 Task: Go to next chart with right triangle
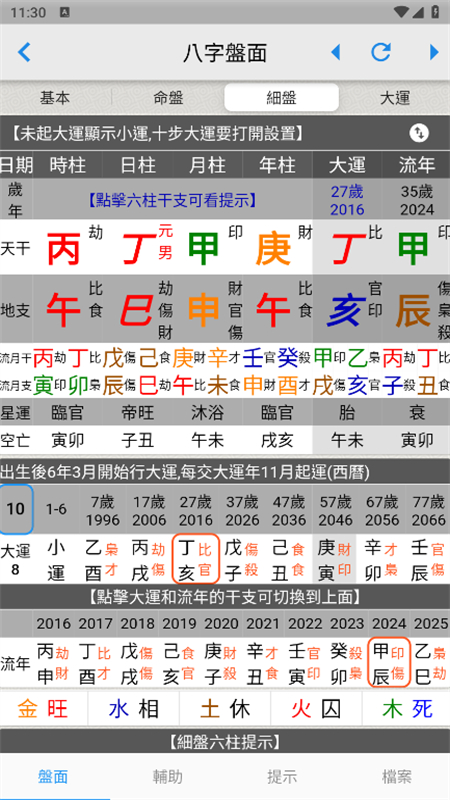tap(434, 52)
